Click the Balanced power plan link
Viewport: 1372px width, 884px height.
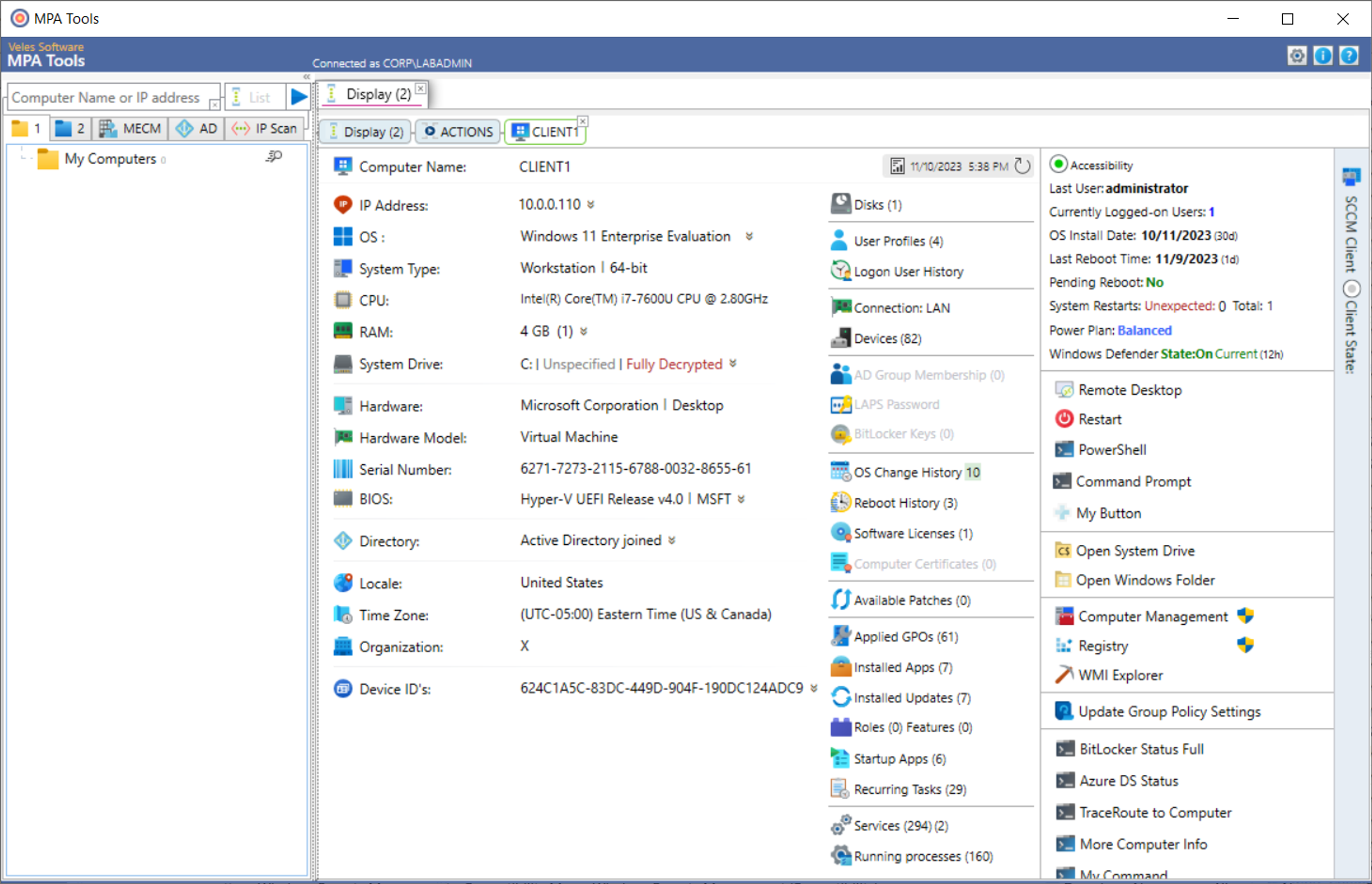1144,330
